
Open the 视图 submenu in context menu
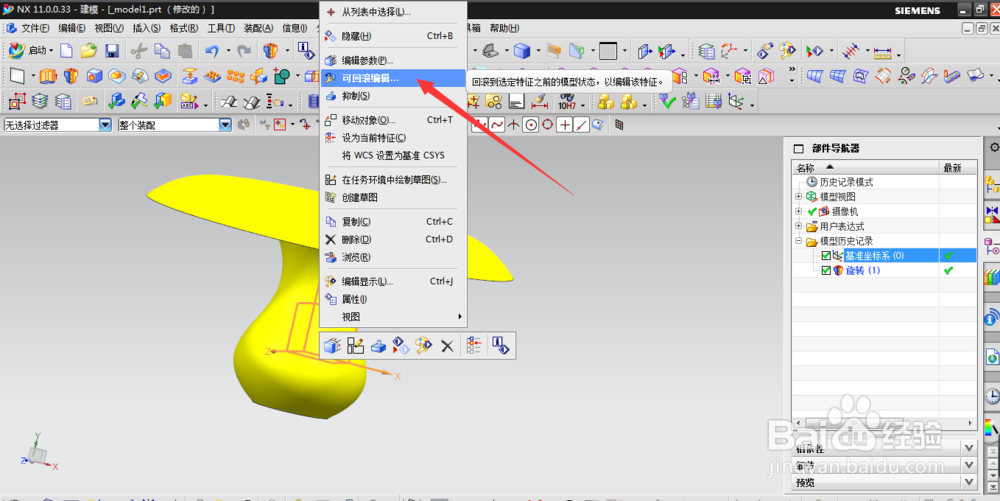(x=393, y=317)
